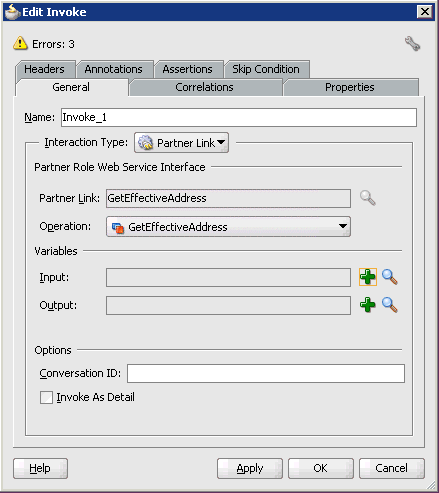The width and height of the screenshot is (439, 493).
Task: Click the Partner Role Web Service Interface heading
Action: (x=120, y=167)
